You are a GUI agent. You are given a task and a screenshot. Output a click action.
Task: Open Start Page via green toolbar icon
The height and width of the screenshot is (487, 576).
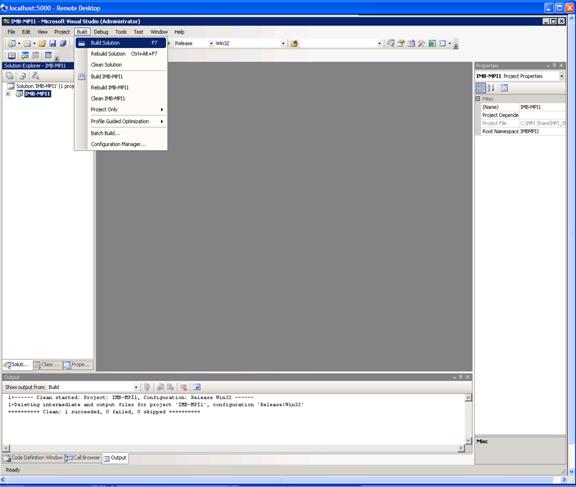click(x=432, y=44)
